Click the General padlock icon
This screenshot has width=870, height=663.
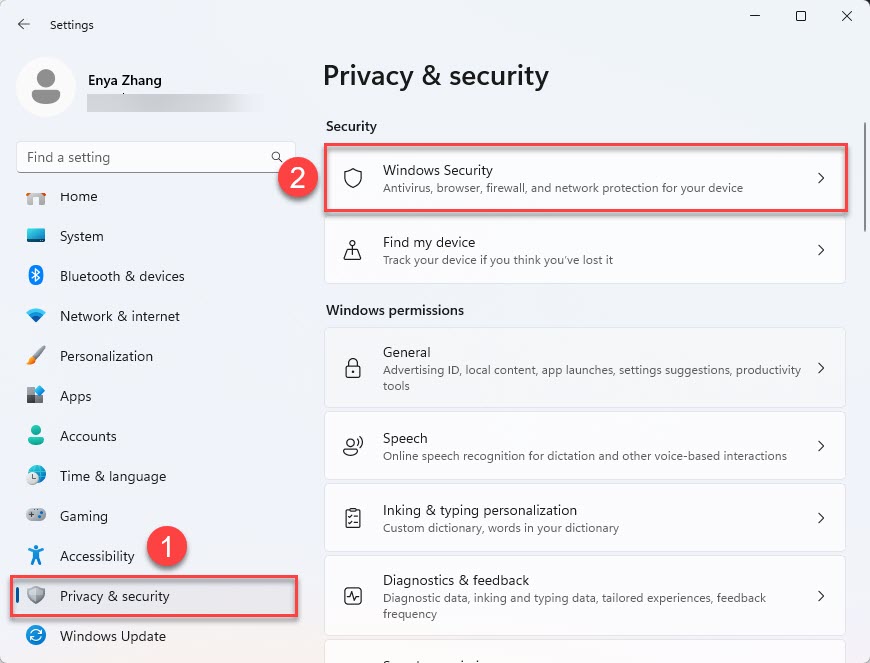tap(353, 368)
